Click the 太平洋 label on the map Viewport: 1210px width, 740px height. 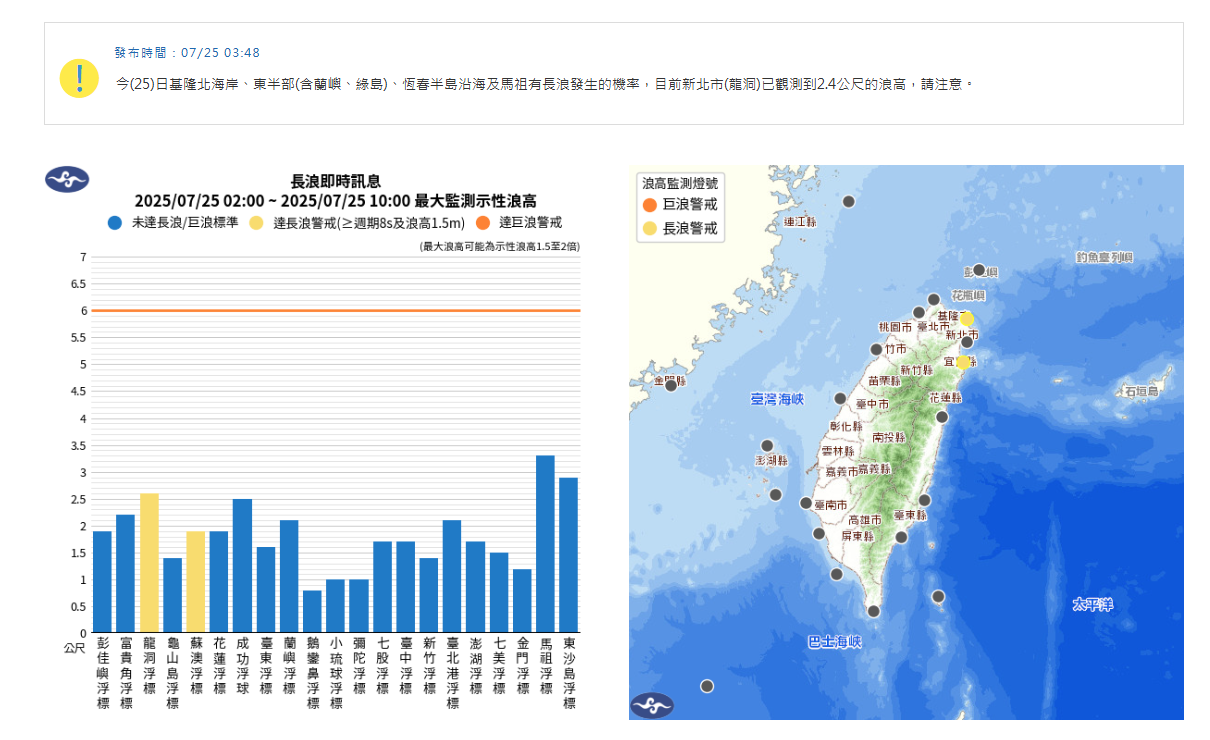(1093, 604)
